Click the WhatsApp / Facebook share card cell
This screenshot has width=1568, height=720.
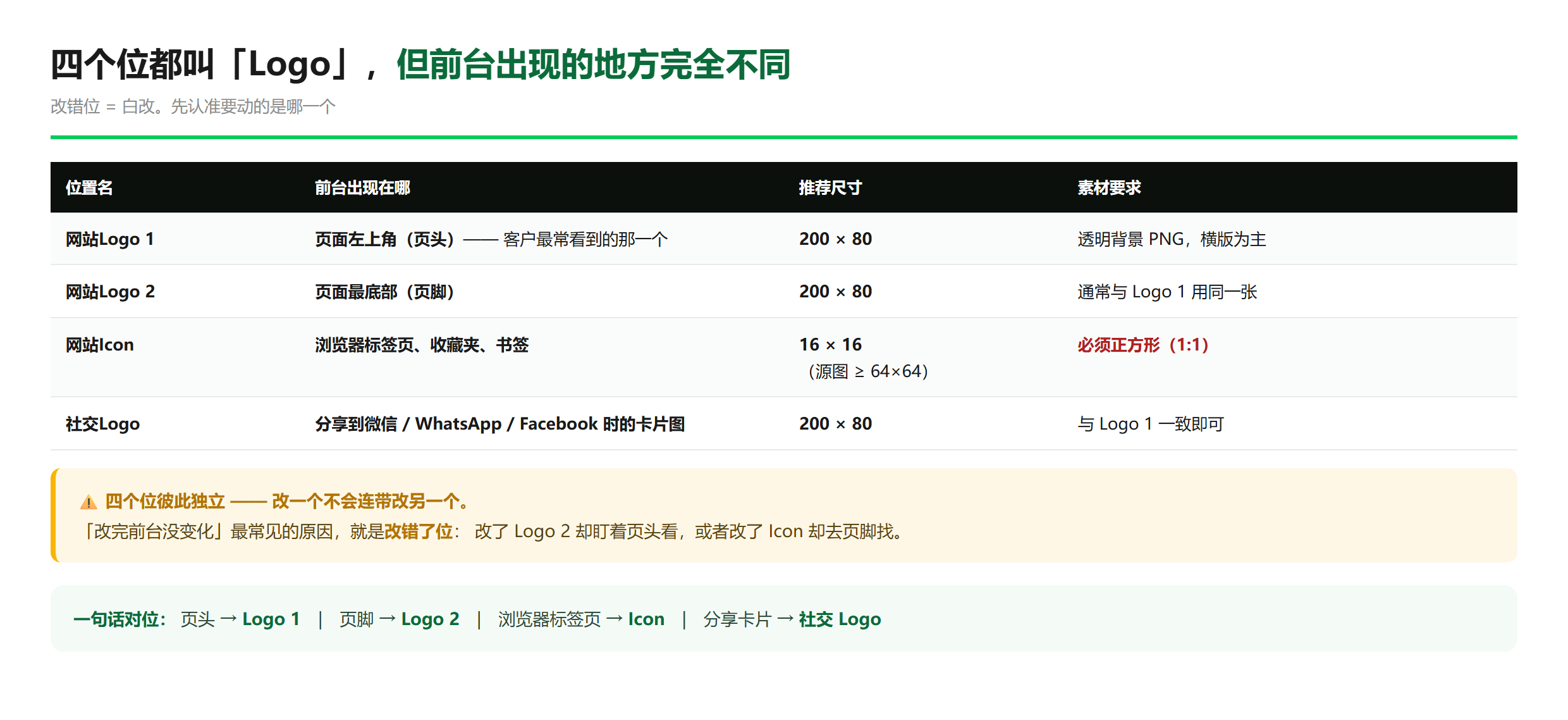coord(500,424)
